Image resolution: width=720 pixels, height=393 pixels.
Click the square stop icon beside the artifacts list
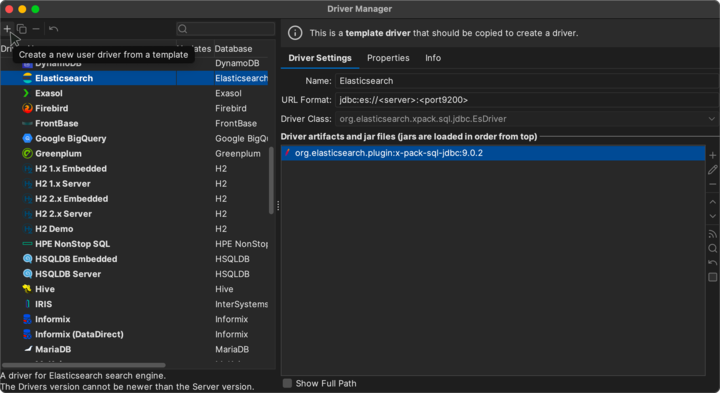(713, 277)
